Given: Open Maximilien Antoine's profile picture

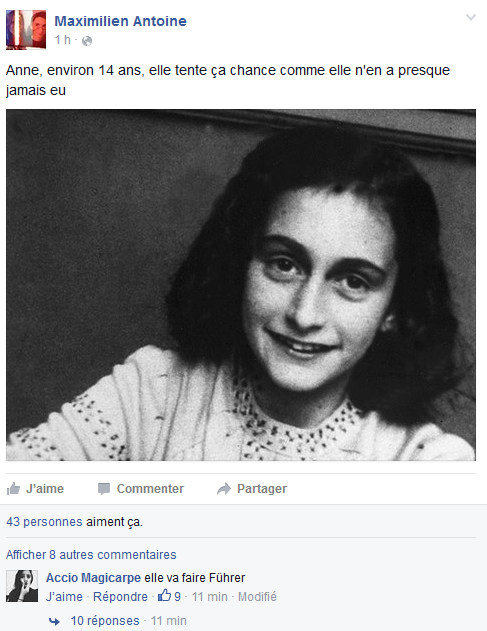Looking at the screenshot, I should coord(26,30).
